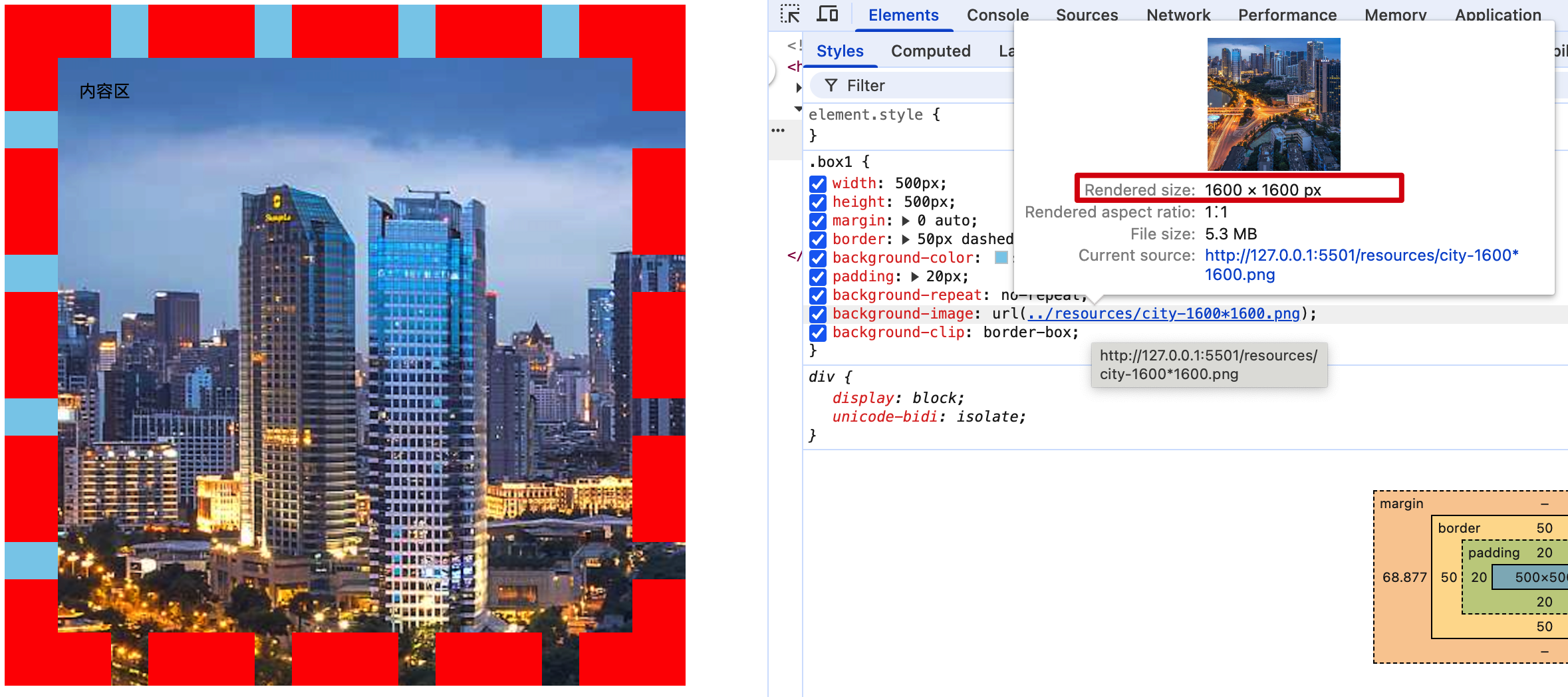Screen dimensions: 1568x697
Task: Select the .box1 selector text
Action: (831, 162)
